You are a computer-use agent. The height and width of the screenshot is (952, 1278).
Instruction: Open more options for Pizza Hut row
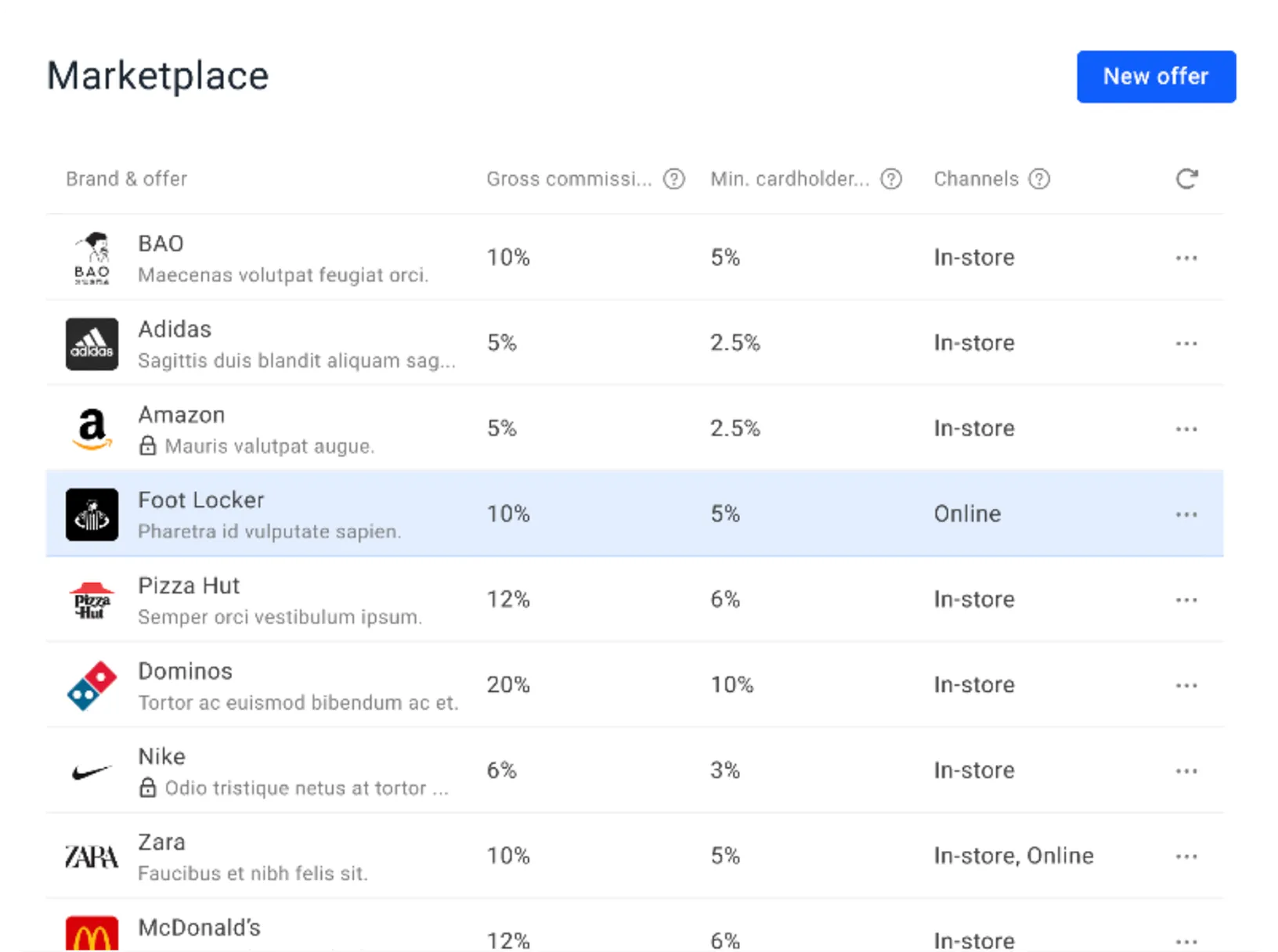tap(1186, 600)
